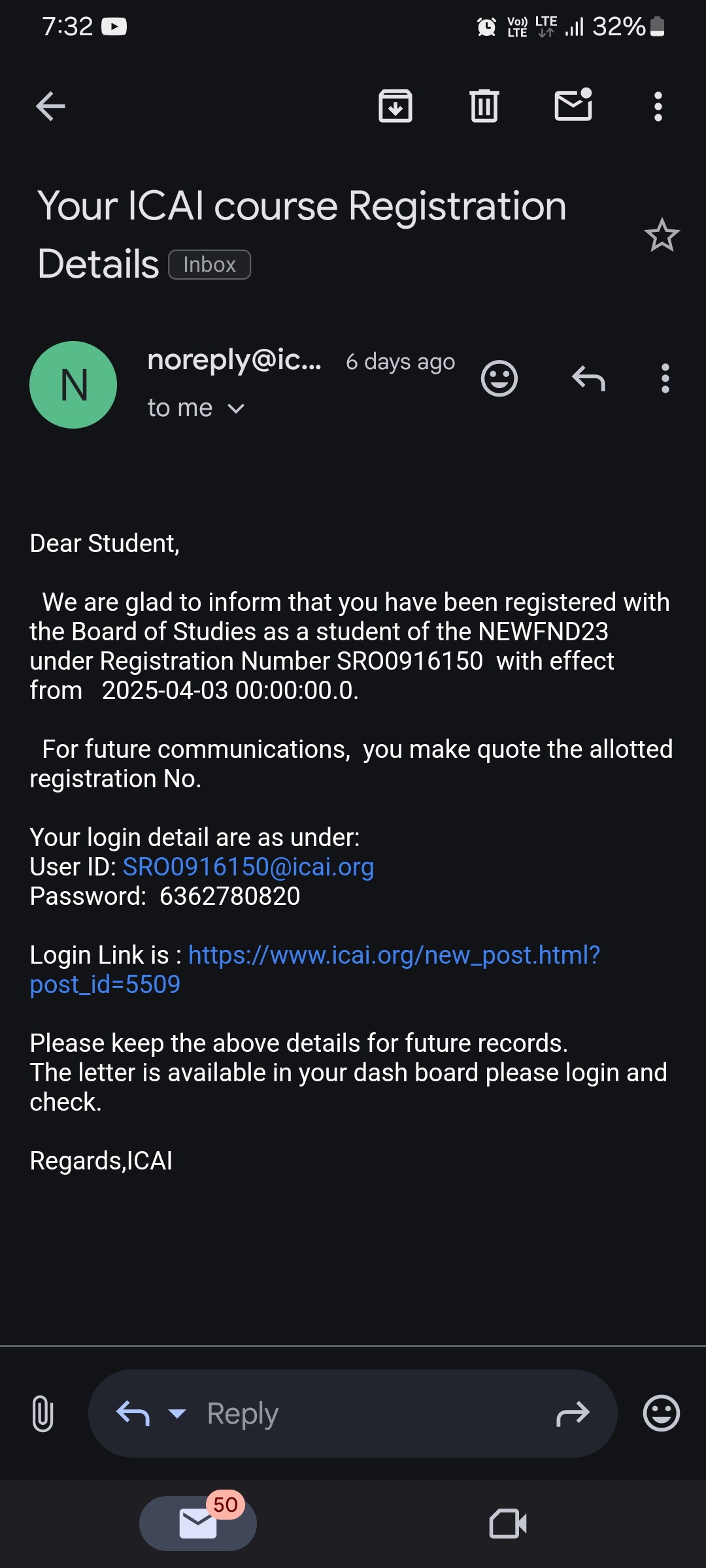Viewport: 706px width, 1568px height.
Task: Open the top-bar overflow menu
Action: click(x=658, y=106)
